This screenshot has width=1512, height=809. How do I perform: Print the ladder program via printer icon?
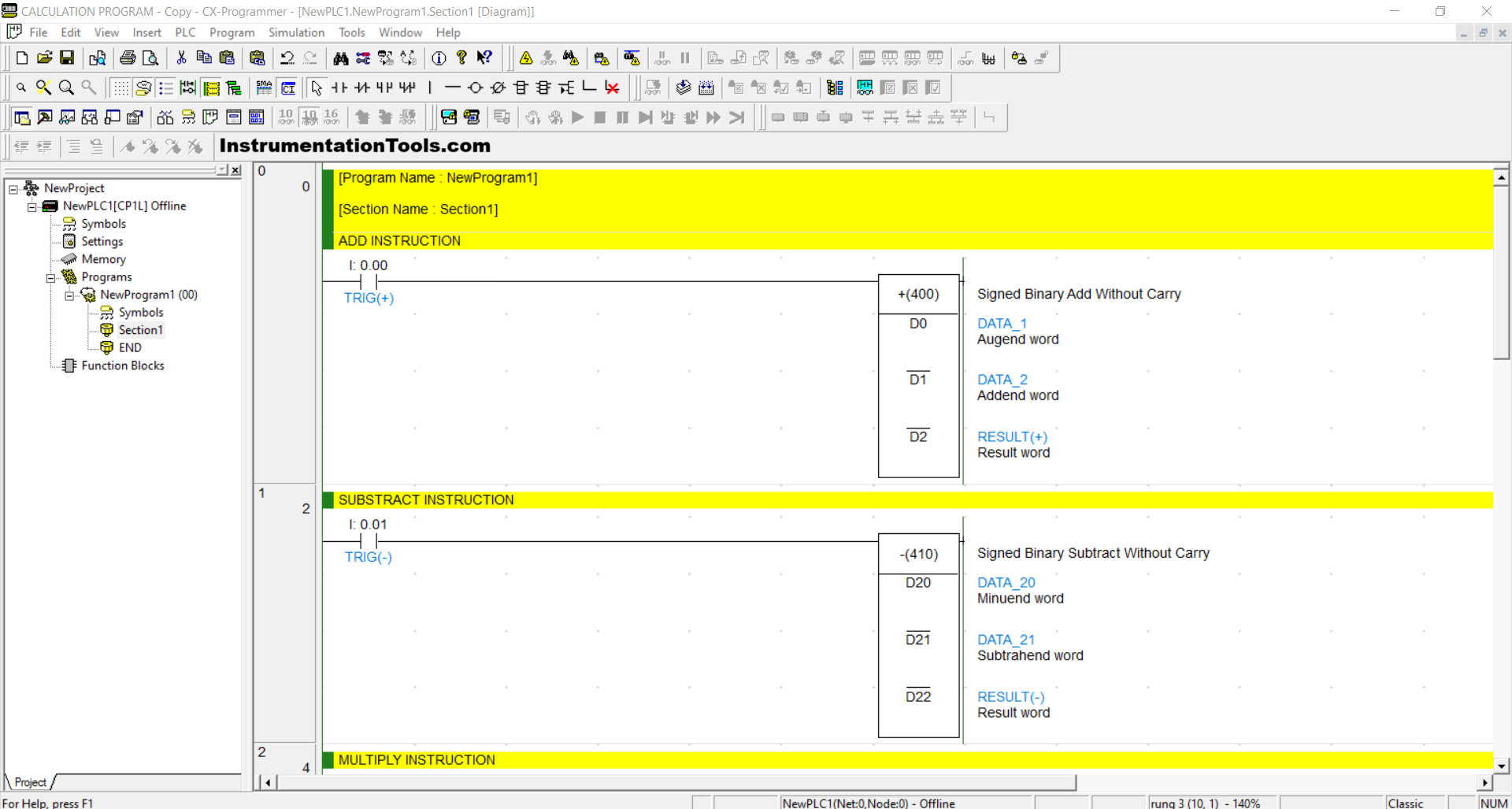pos(128,58)
